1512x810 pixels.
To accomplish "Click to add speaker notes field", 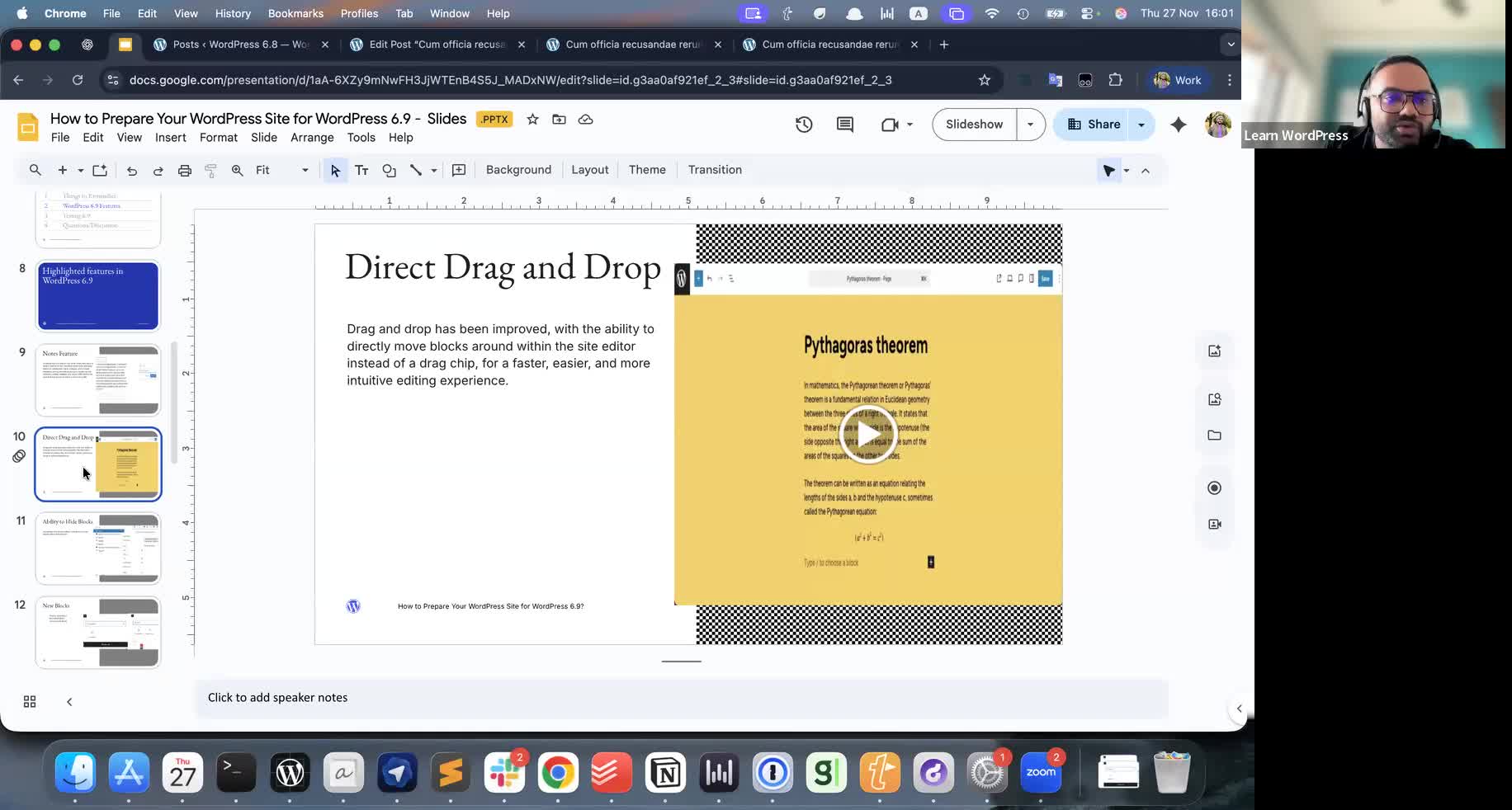I will pos(682,698).
